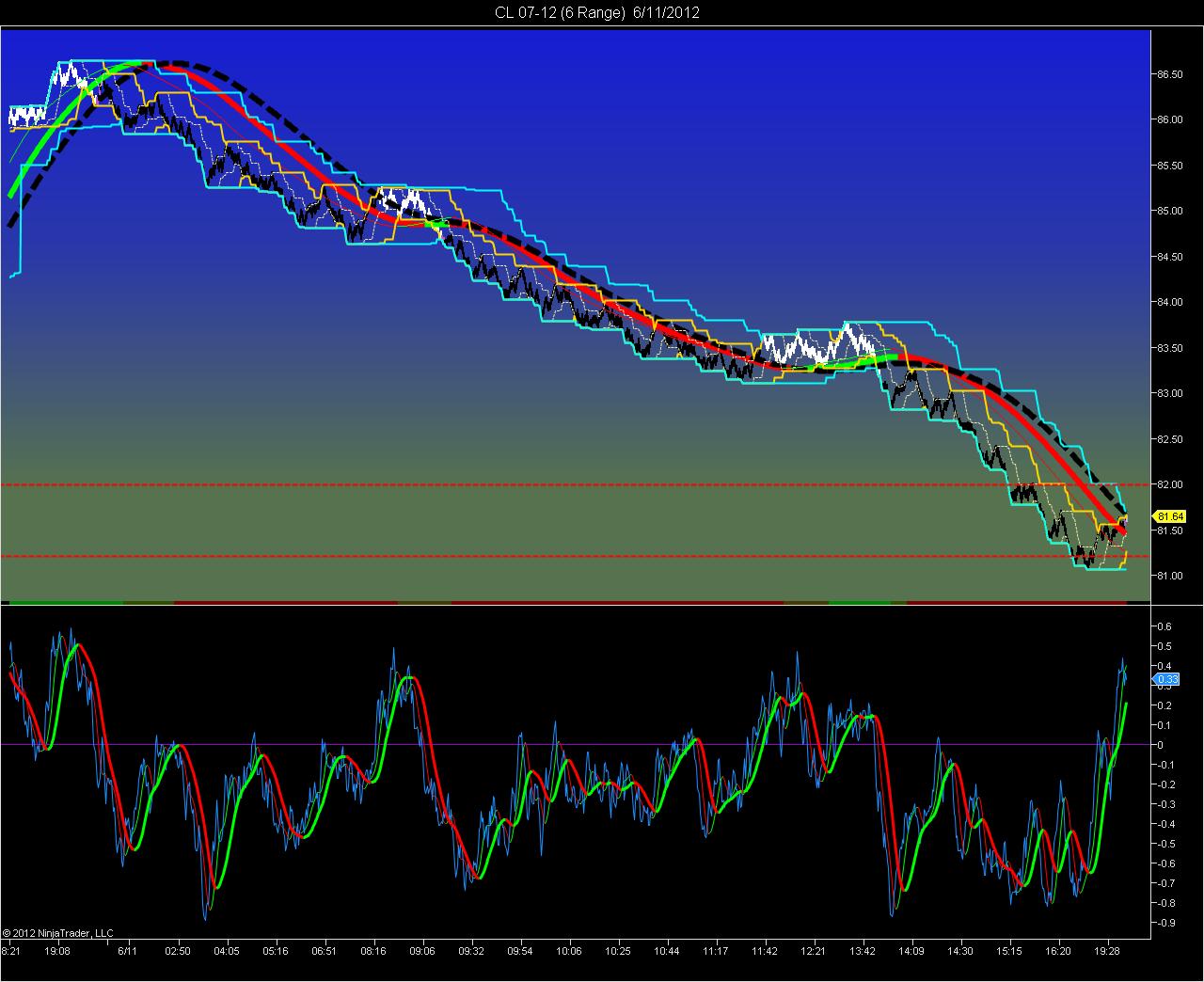Click the 08:16 time axis label
1204x982 pixels.
point(373,951)
